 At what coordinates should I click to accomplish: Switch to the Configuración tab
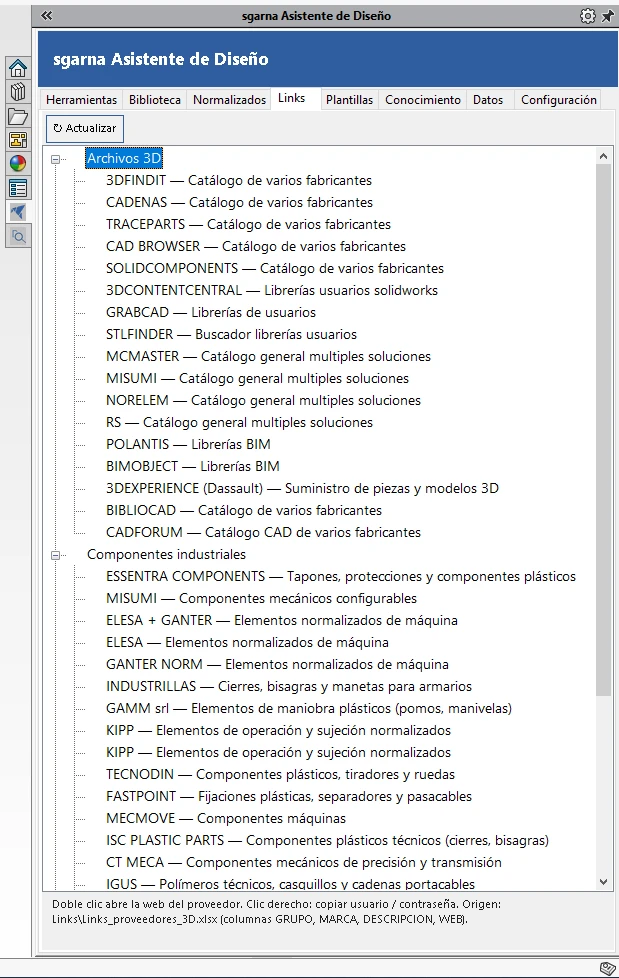pos(558,100)
